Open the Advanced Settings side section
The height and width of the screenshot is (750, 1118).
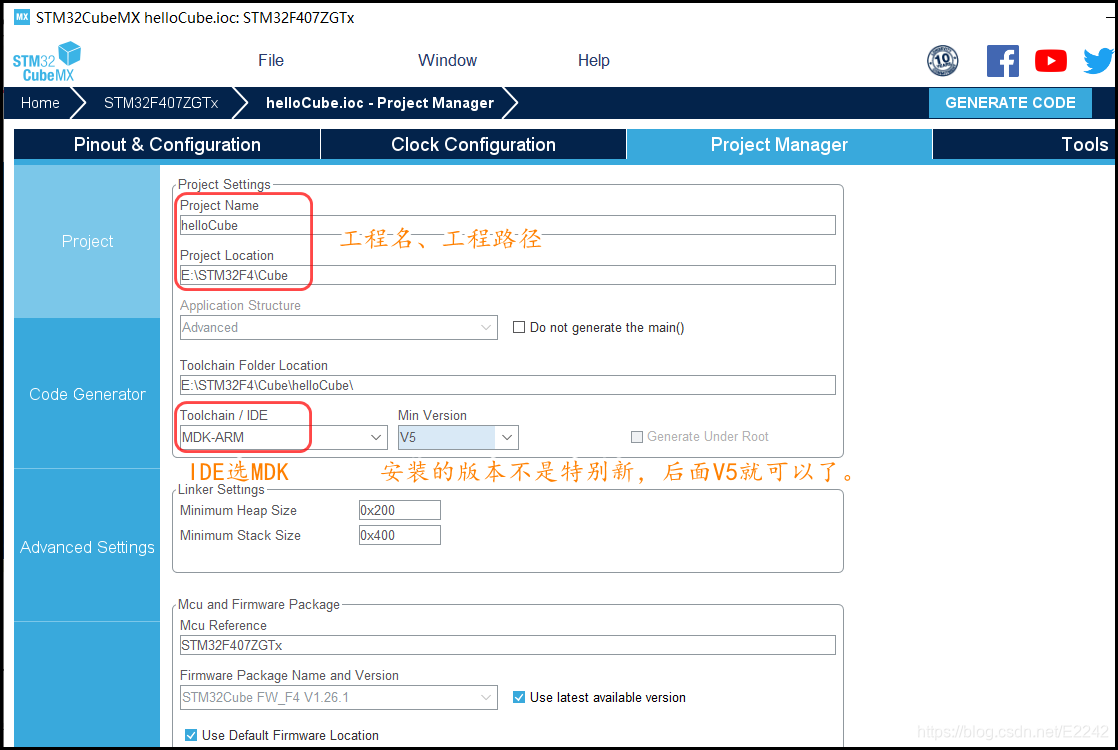(87, 547)
